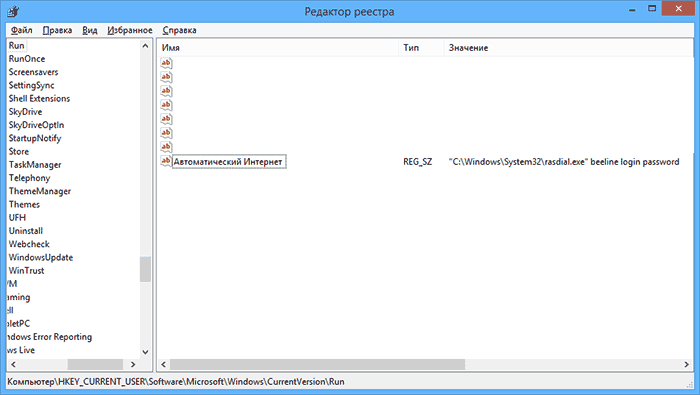Click the values pane scroll left arrow
This screenshot has height=395, width=700.
[164, 364]
